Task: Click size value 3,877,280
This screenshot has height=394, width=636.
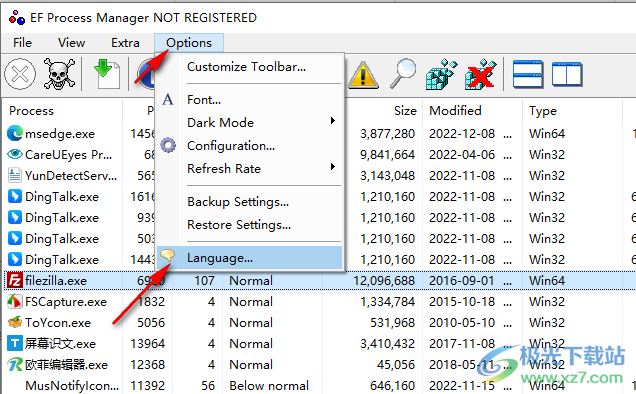Action: pyautogui.click(x=387, y=133)
